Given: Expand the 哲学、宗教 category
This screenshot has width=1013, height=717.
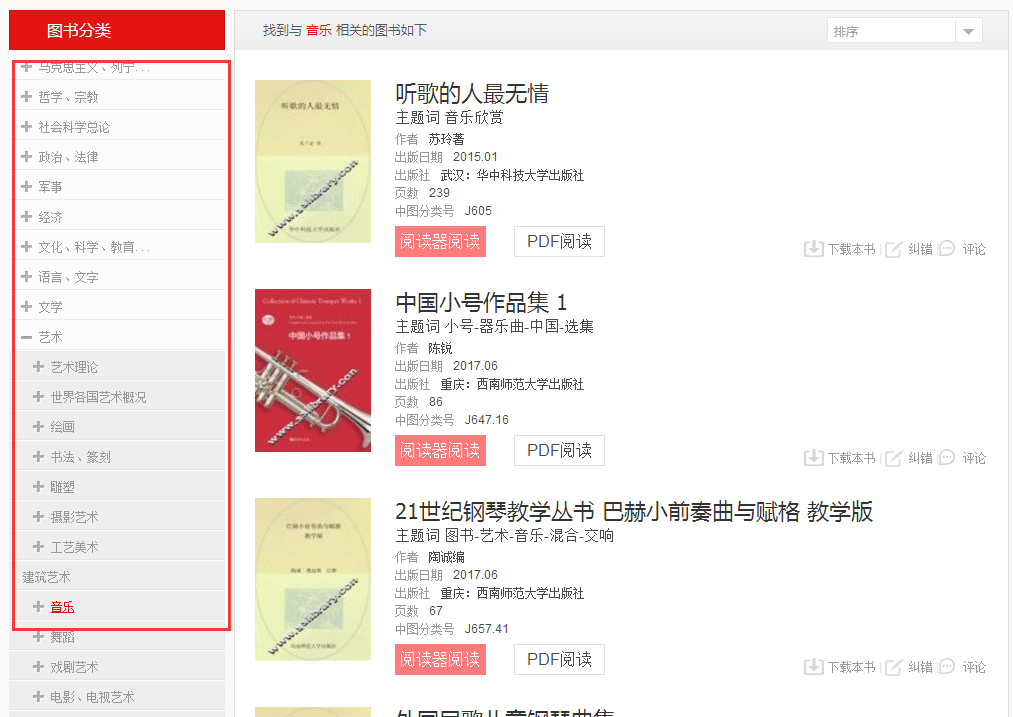Looking at the screenshot, I should click(x=27, y=97).
